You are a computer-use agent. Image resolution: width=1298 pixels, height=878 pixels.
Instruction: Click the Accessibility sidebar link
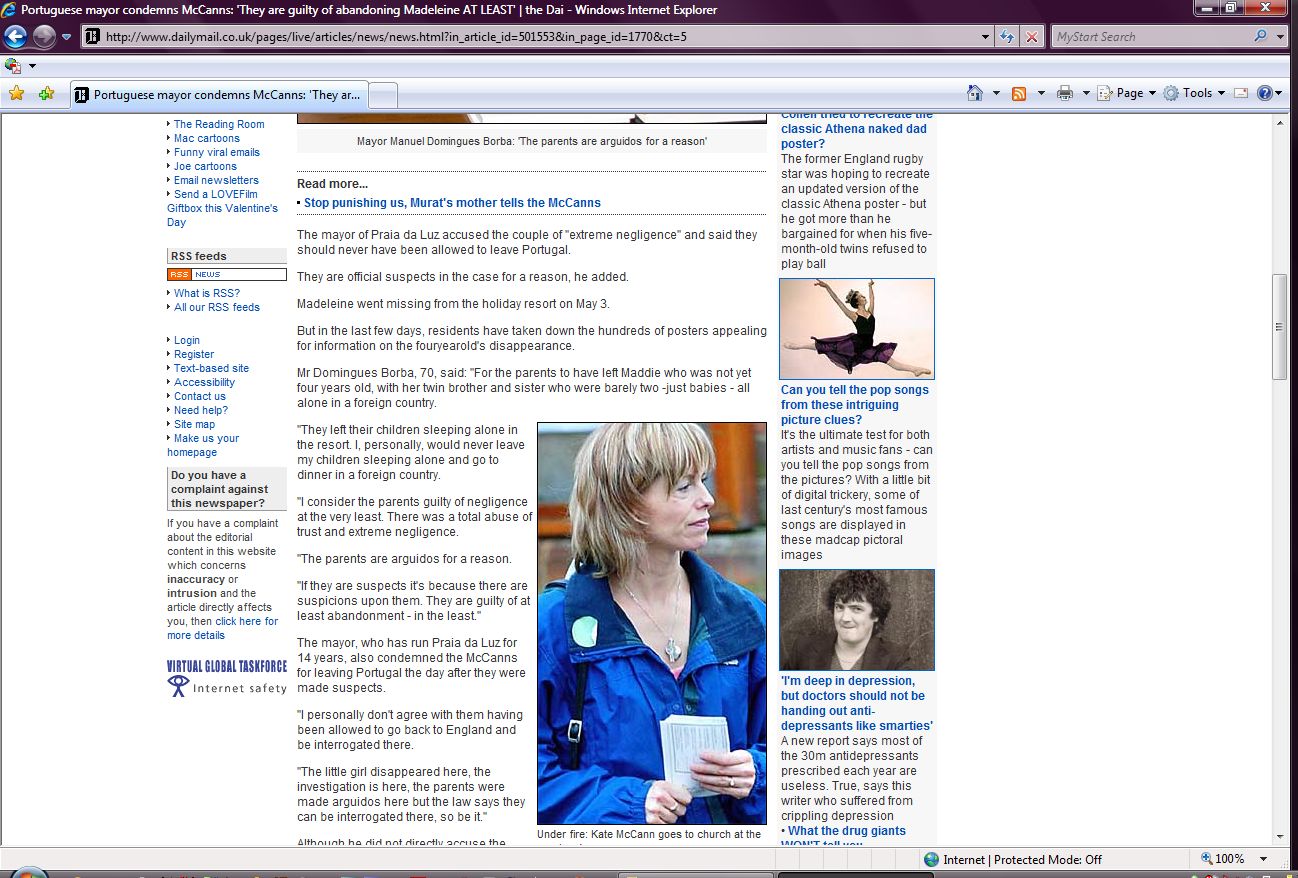tap(204, 382)
